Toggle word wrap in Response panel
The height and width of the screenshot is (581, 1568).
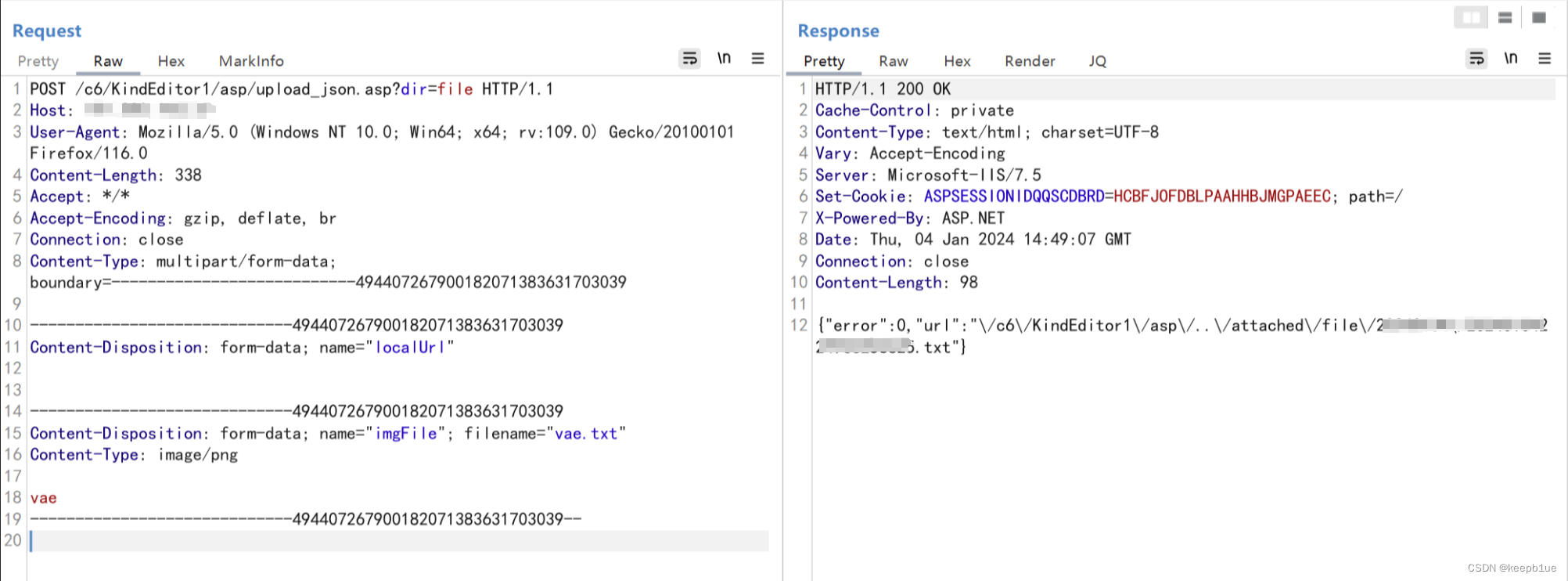tap(1476, 59)
